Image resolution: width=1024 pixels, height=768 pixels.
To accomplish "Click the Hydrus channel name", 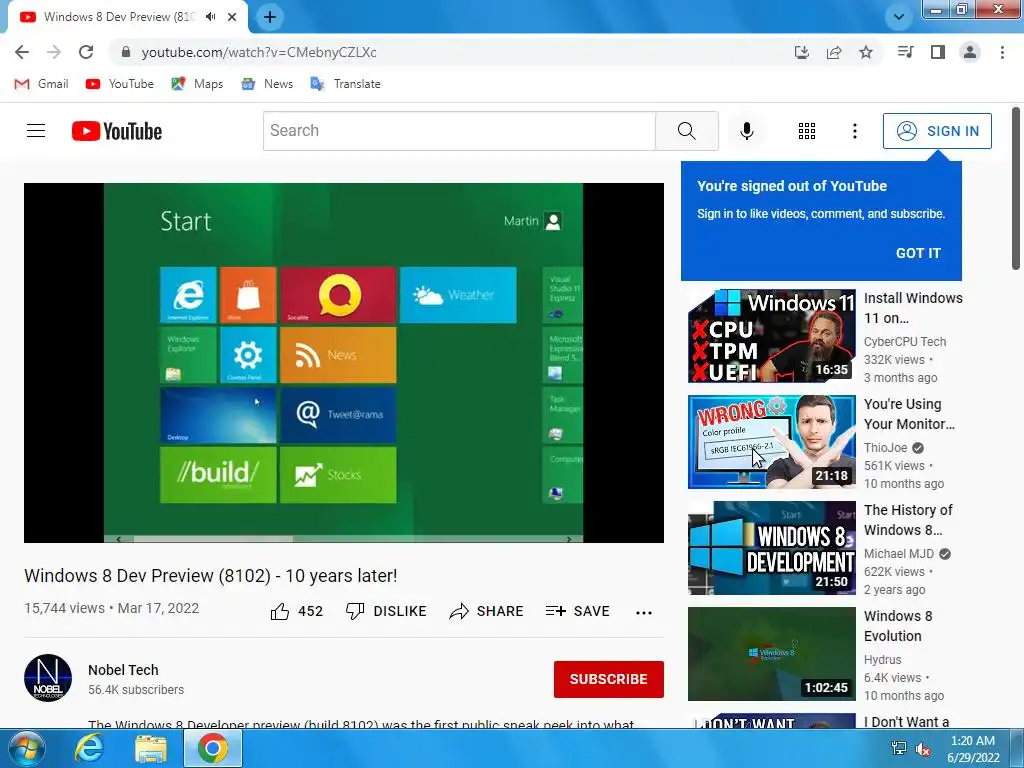I will pos(882,660).
